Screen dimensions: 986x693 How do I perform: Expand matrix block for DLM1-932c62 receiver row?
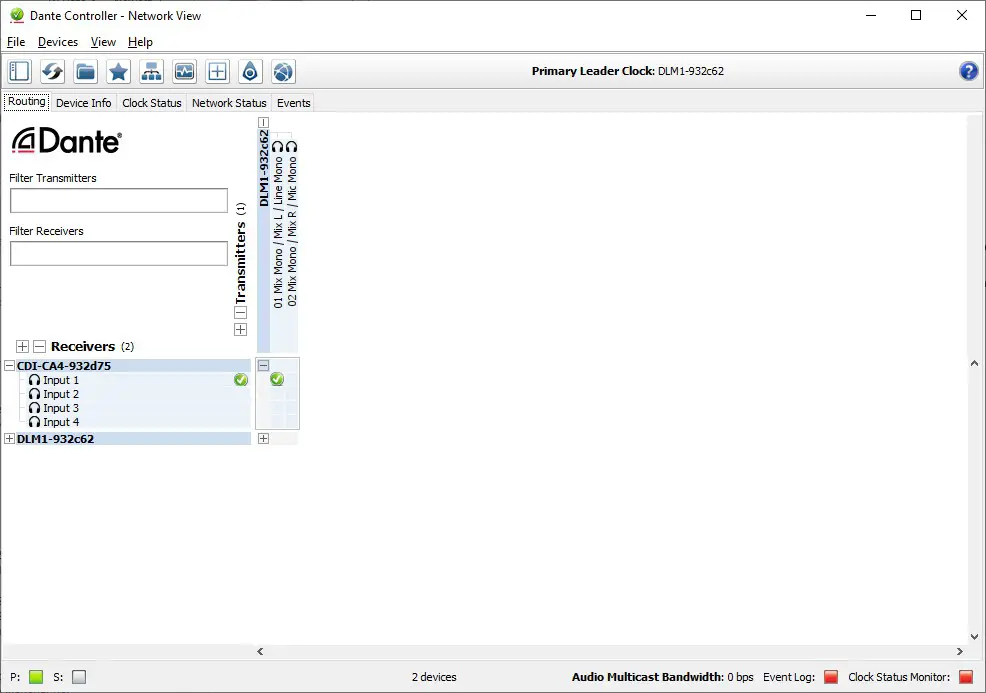pyautogui.click(x=263, y=438)
